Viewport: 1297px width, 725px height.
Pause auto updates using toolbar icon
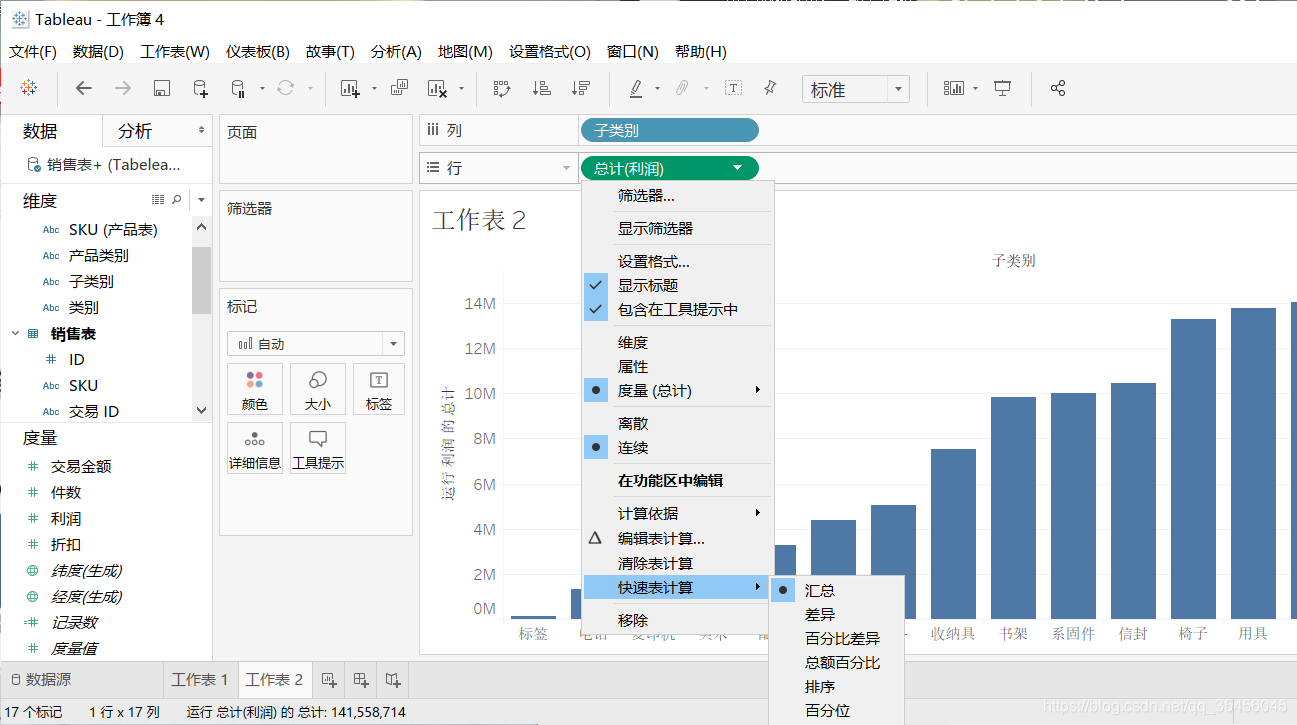tap(238, 88)
